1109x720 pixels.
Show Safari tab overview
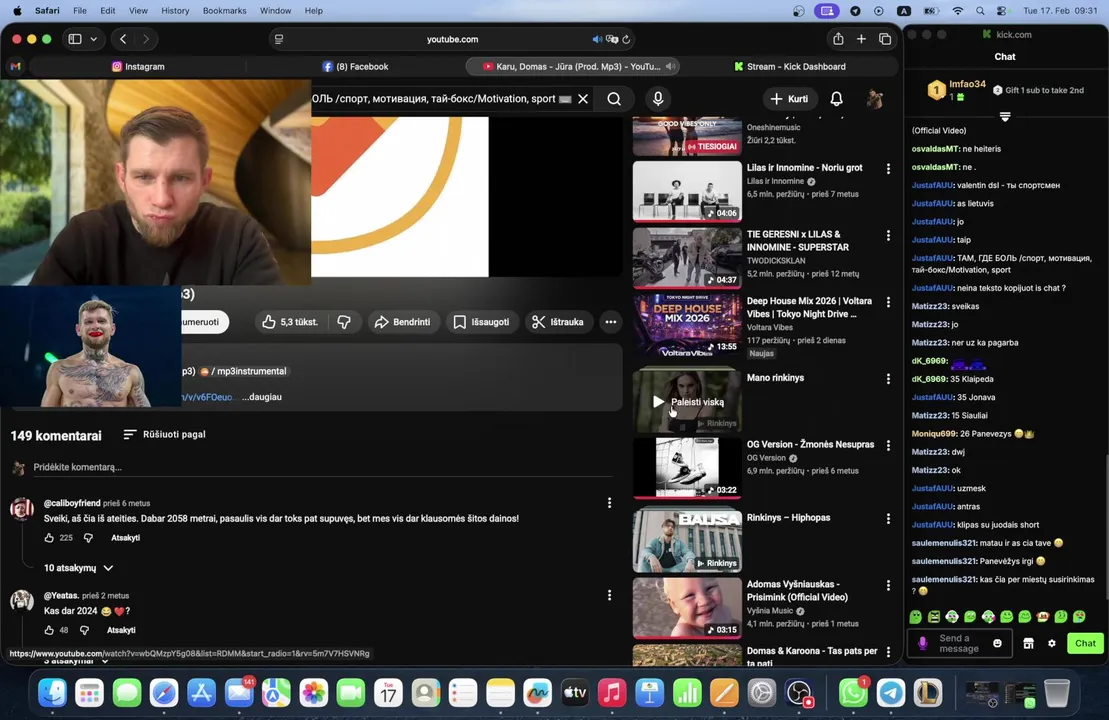click(885, 39)
